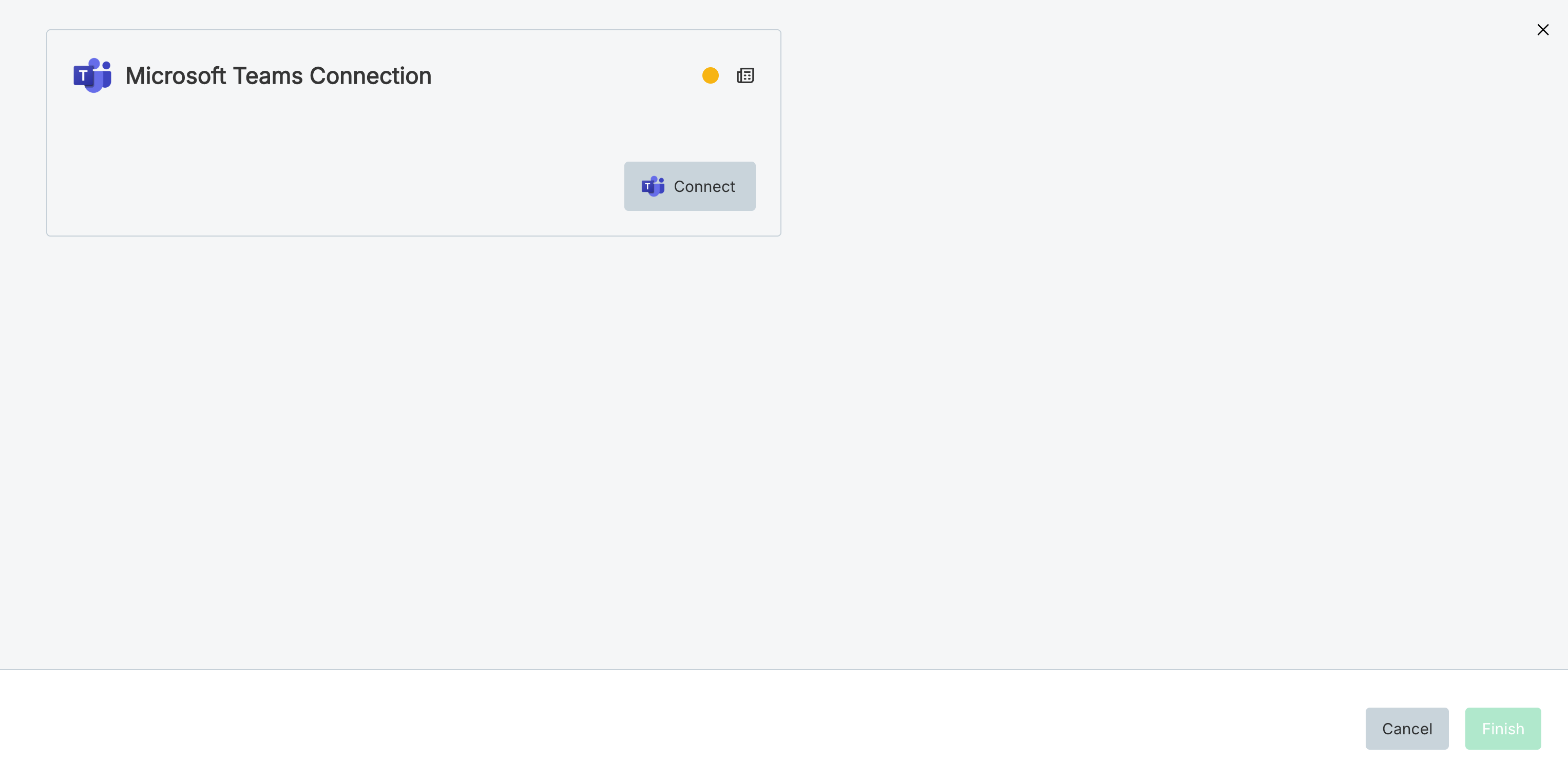Connect to Microsoft Teams
The width and height of the screenshot is (1568, 781).
click(x=689, y=186)
